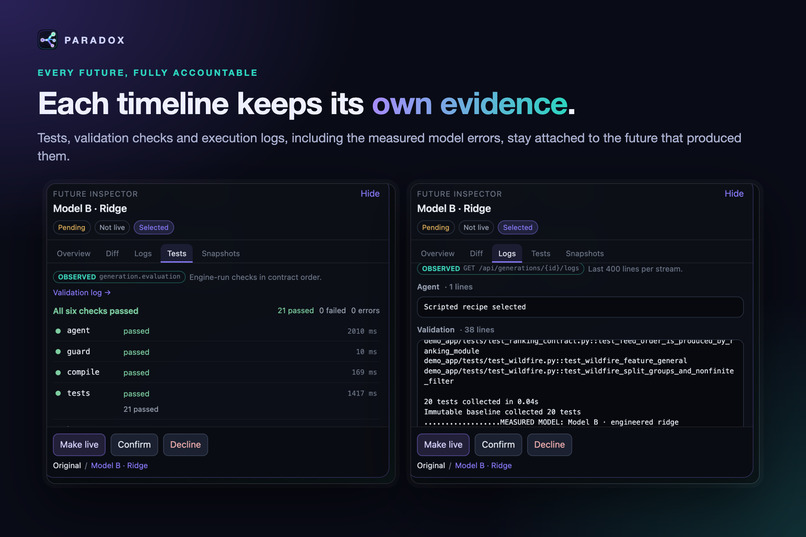Switch to Logs tab in left inspector
The height and width of the screenshot is (537, 806).
(143, 253)
